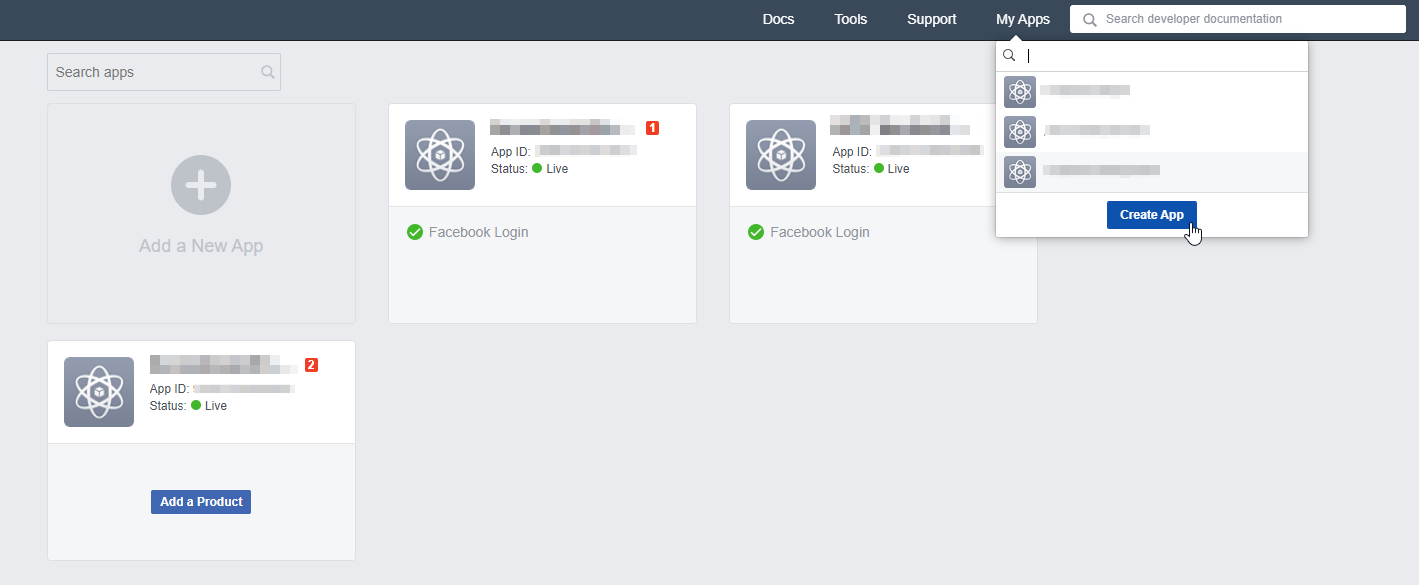This screenshot has width=1419, height=585.
Task: Click green check beside Facebook Login on badge-1 card
Action: [x=415, y=232]
